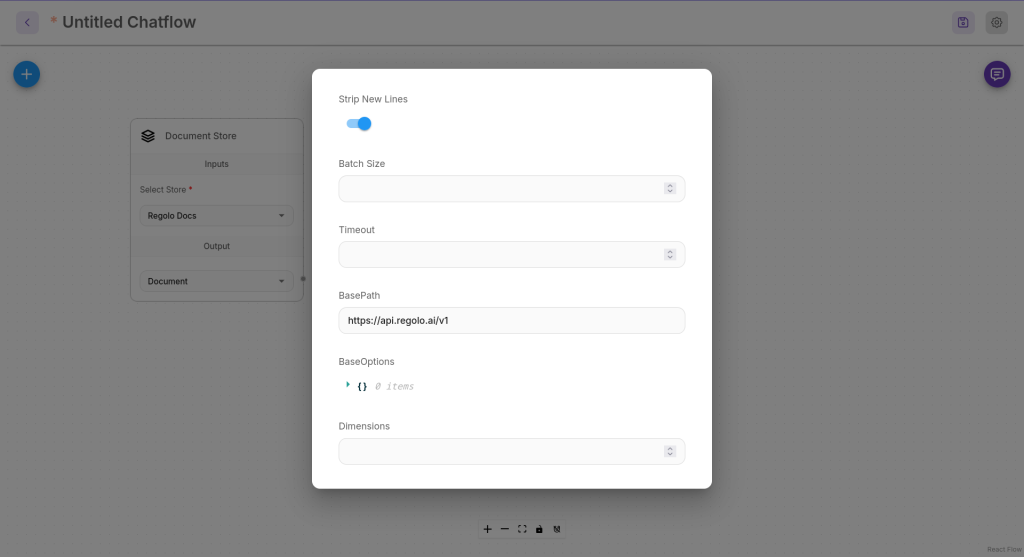
Task: Toggle the canvas lock icon
Action: click(x=539, y=529)
